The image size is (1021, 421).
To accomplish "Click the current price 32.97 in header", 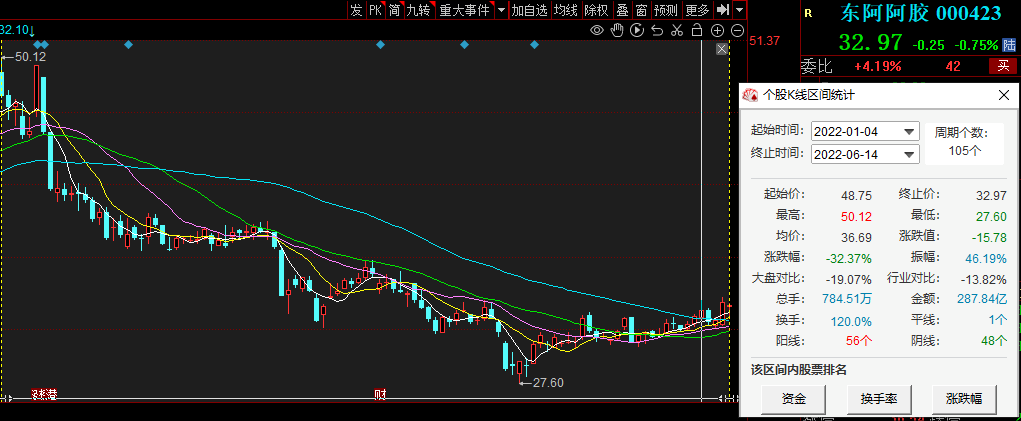I will coord(870,42).
